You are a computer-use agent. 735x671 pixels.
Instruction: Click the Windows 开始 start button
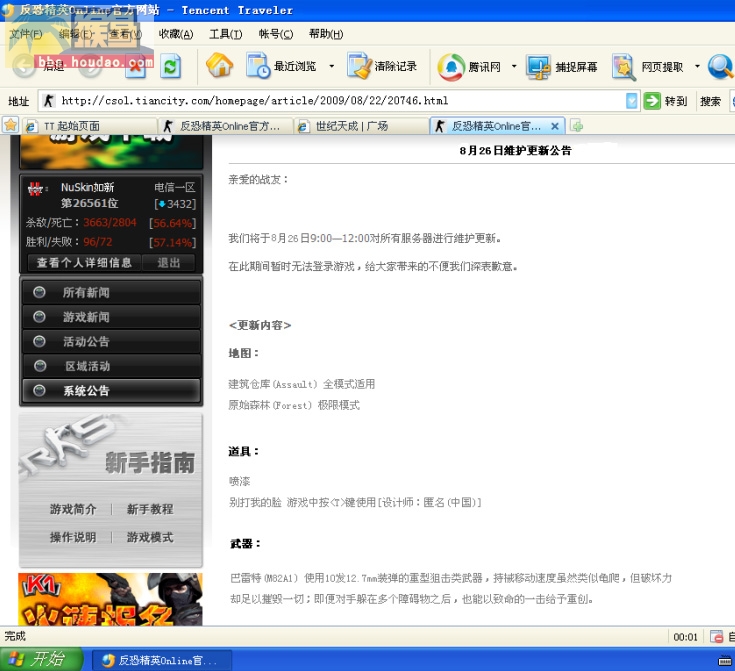(41, 659)
